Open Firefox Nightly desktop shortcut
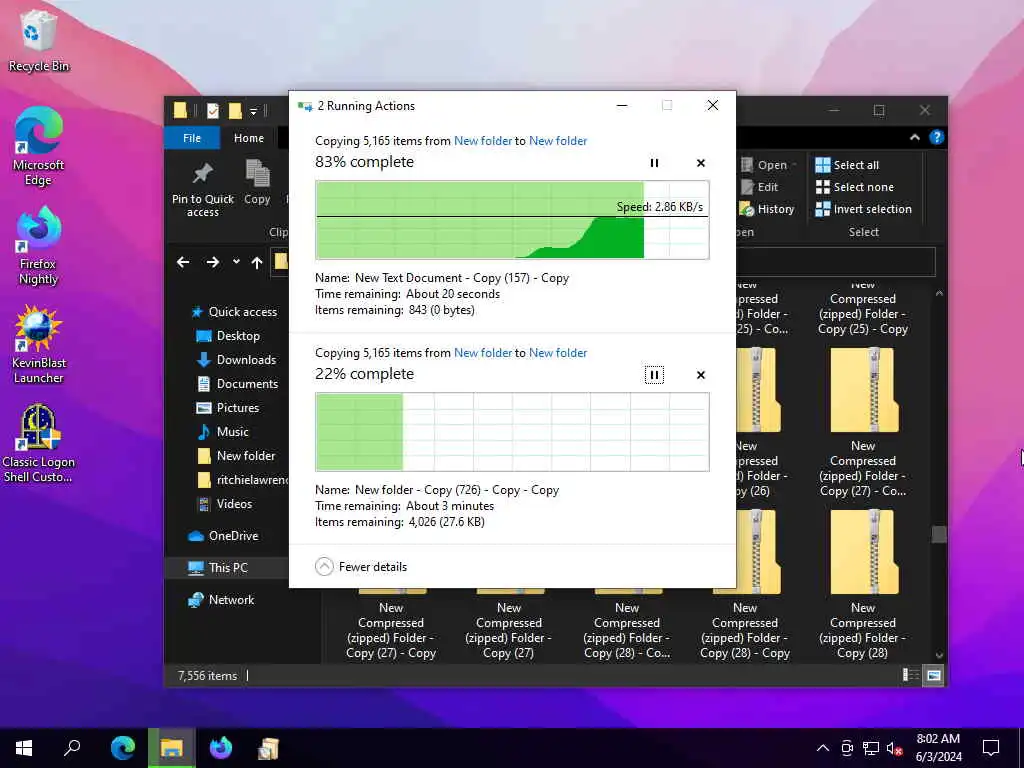 tap(39, 246)
